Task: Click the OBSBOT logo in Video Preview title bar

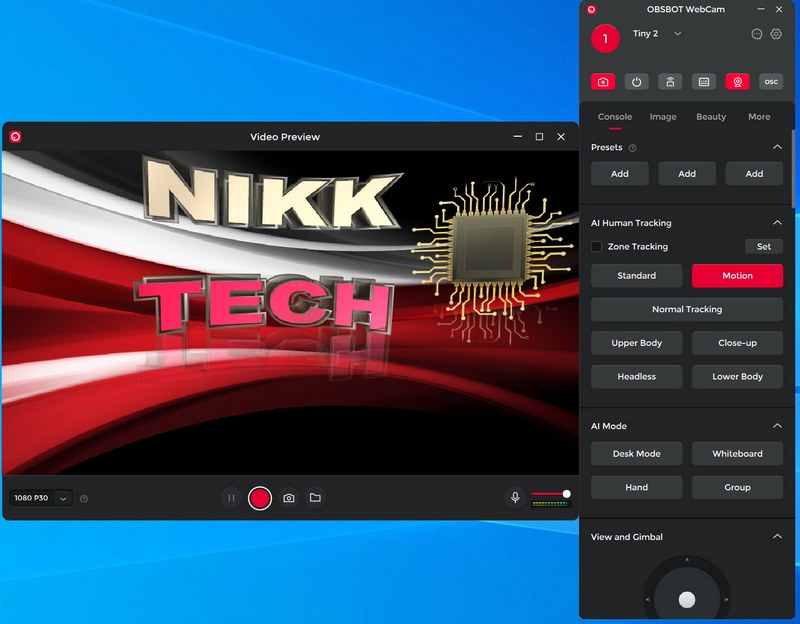Action: point(15,137)
